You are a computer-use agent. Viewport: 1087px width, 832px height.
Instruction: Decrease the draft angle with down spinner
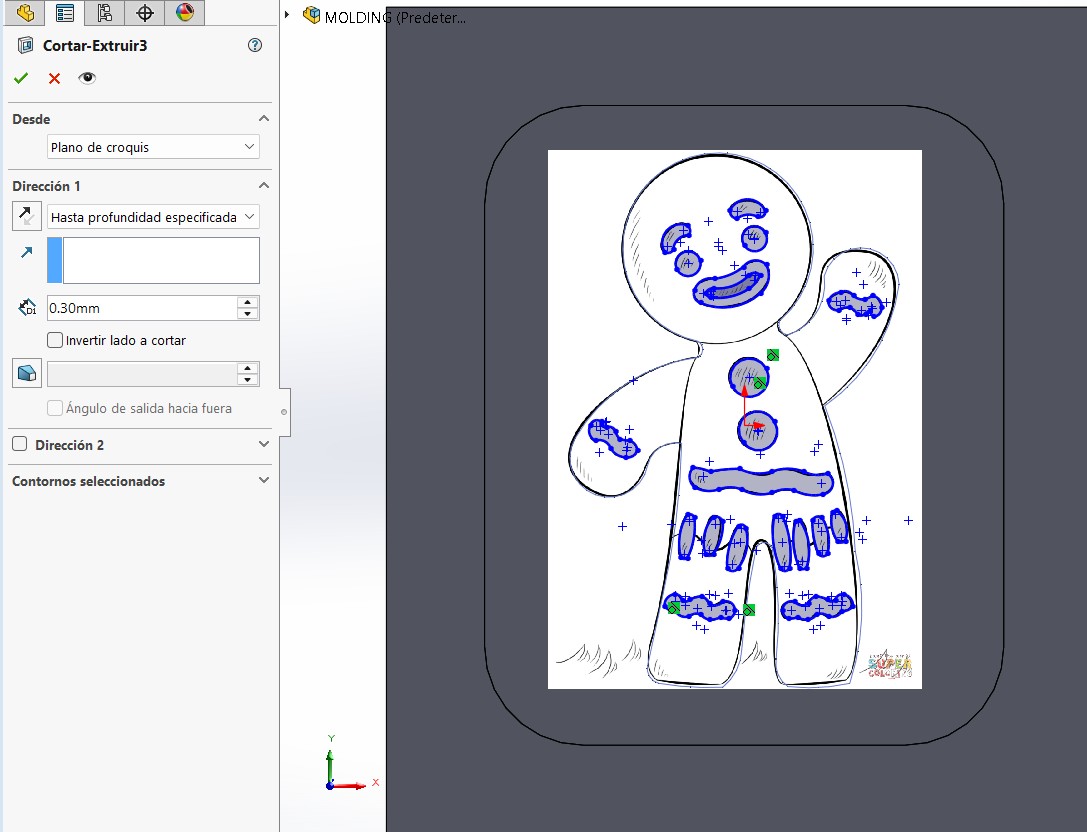coord(247,379)
